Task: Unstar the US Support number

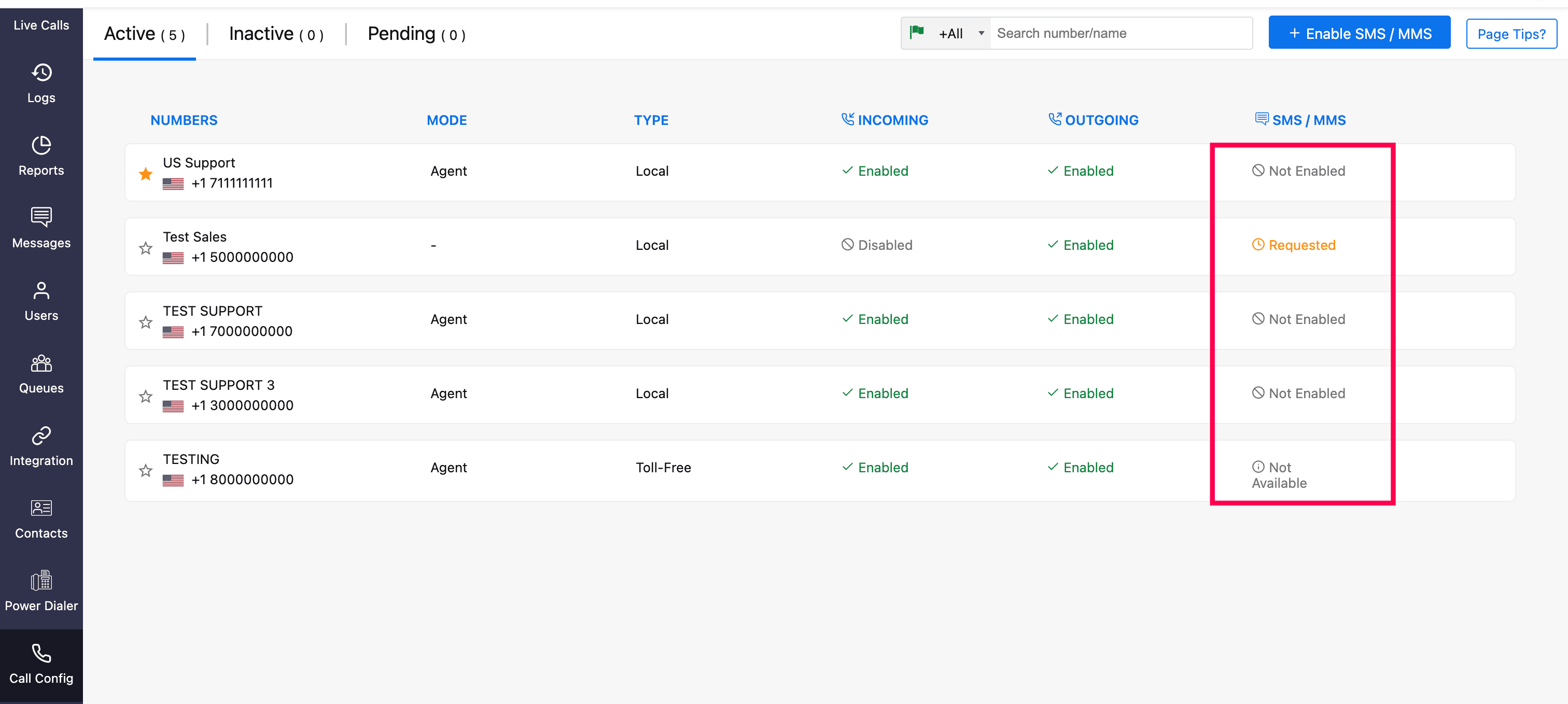Action: pyautogui.click(x=146, y=174)
